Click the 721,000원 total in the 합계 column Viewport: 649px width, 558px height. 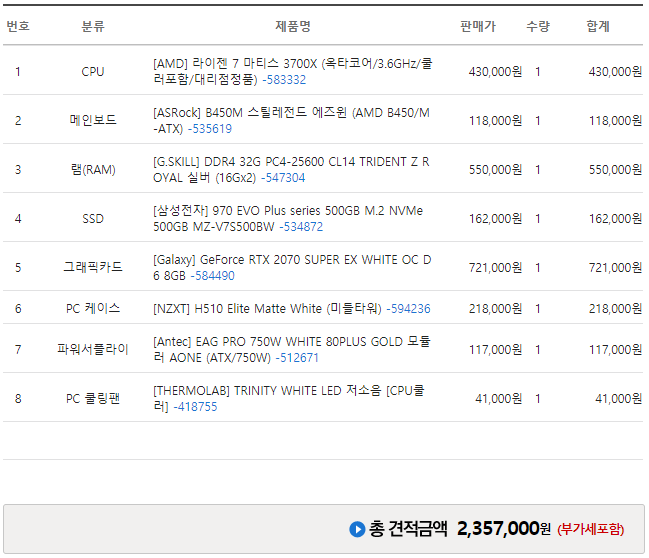pyautogui.click(x=615, y=267)
